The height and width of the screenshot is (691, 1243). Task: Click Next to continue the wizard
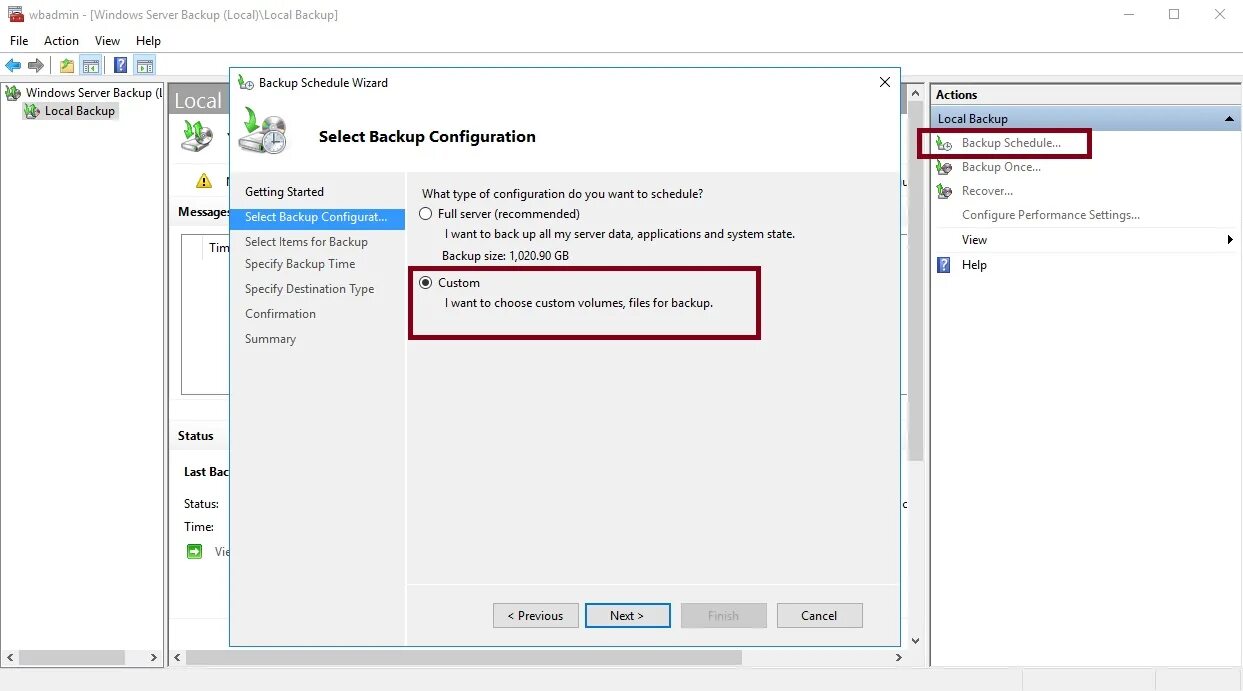[x=627, y=615]
